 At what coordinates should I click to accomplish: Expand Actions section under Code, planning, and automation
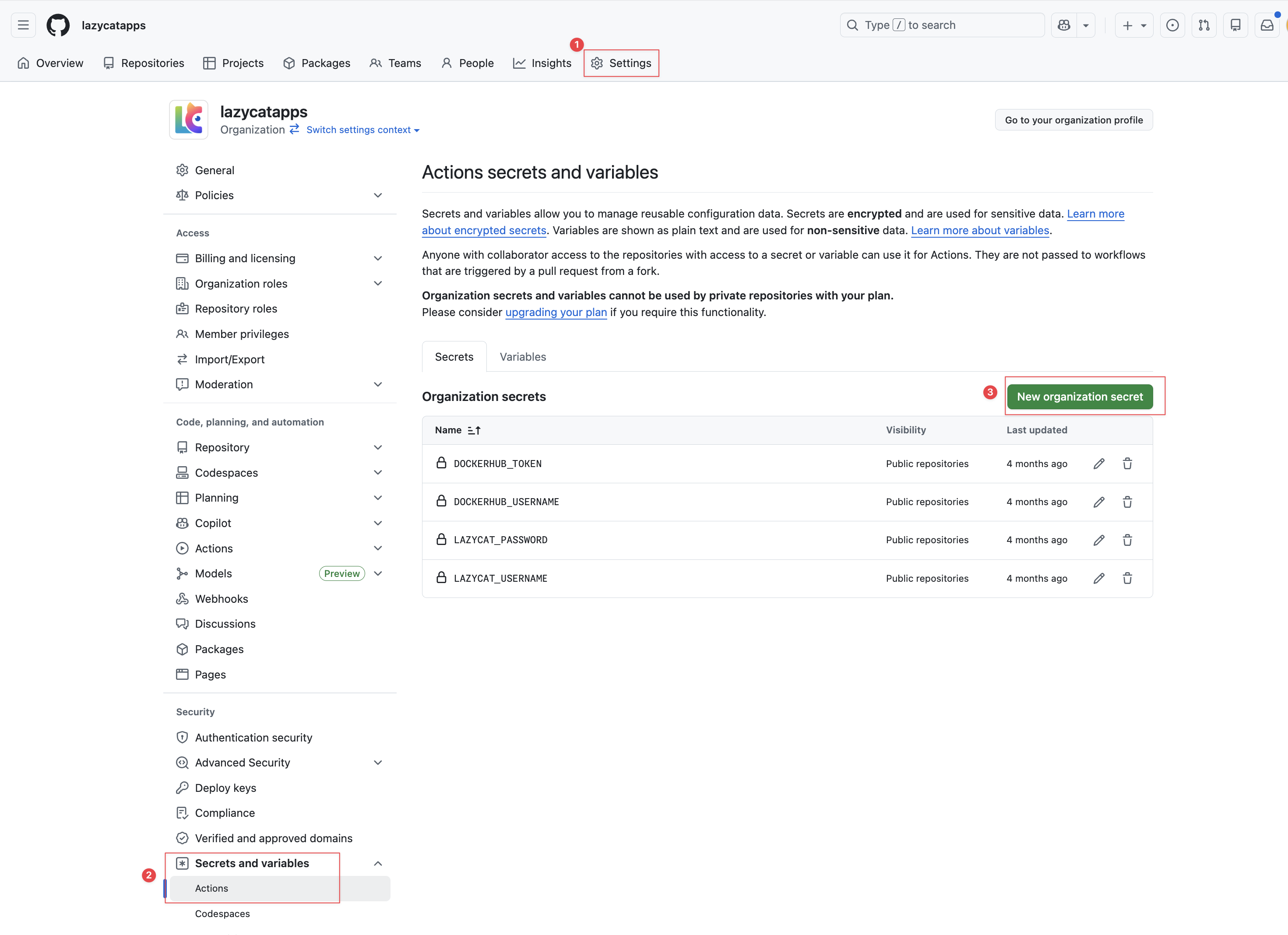(x=378, y=548)
